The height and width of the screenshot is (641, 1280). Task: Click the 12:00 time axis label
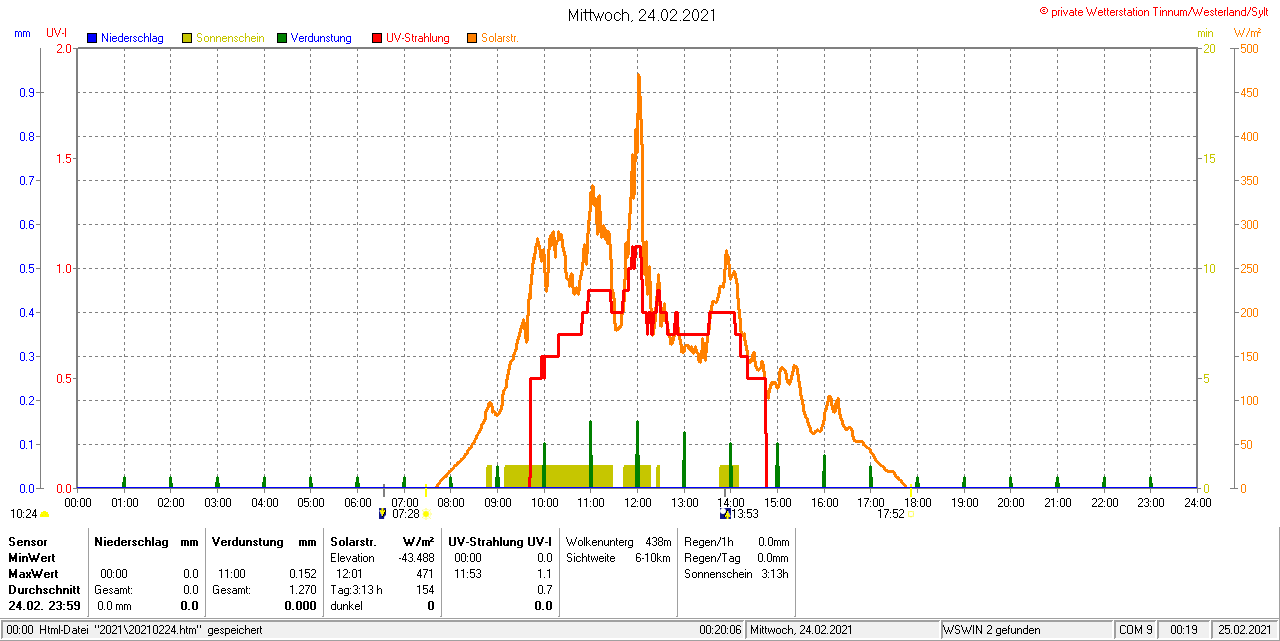pyautogui.click(x=638, y=502)
